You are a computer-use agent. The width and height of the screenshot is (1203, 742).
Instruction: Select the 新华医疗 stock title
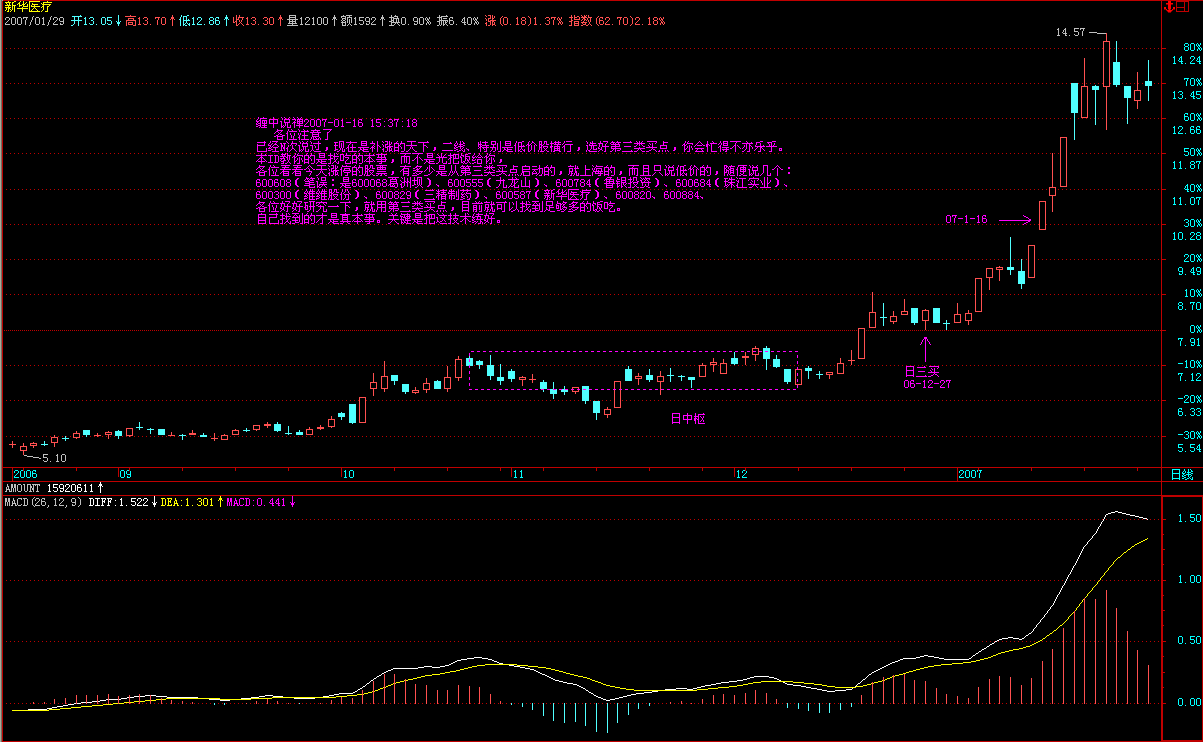26,6
